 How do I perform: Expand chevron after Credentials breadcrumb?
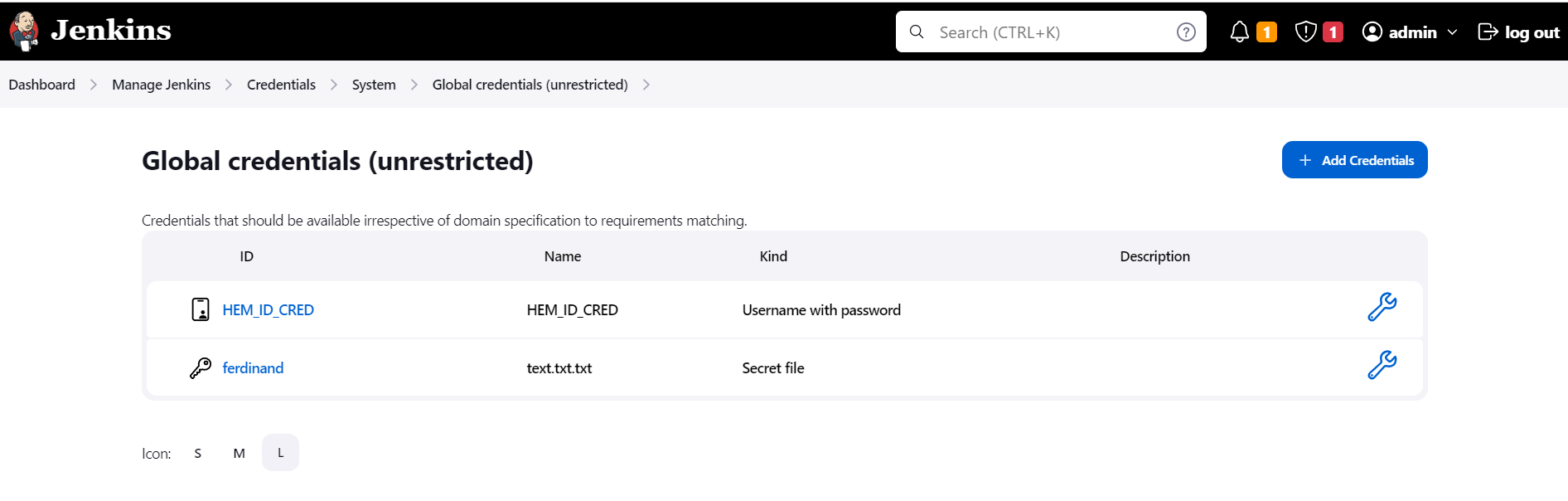pos(334,85)
